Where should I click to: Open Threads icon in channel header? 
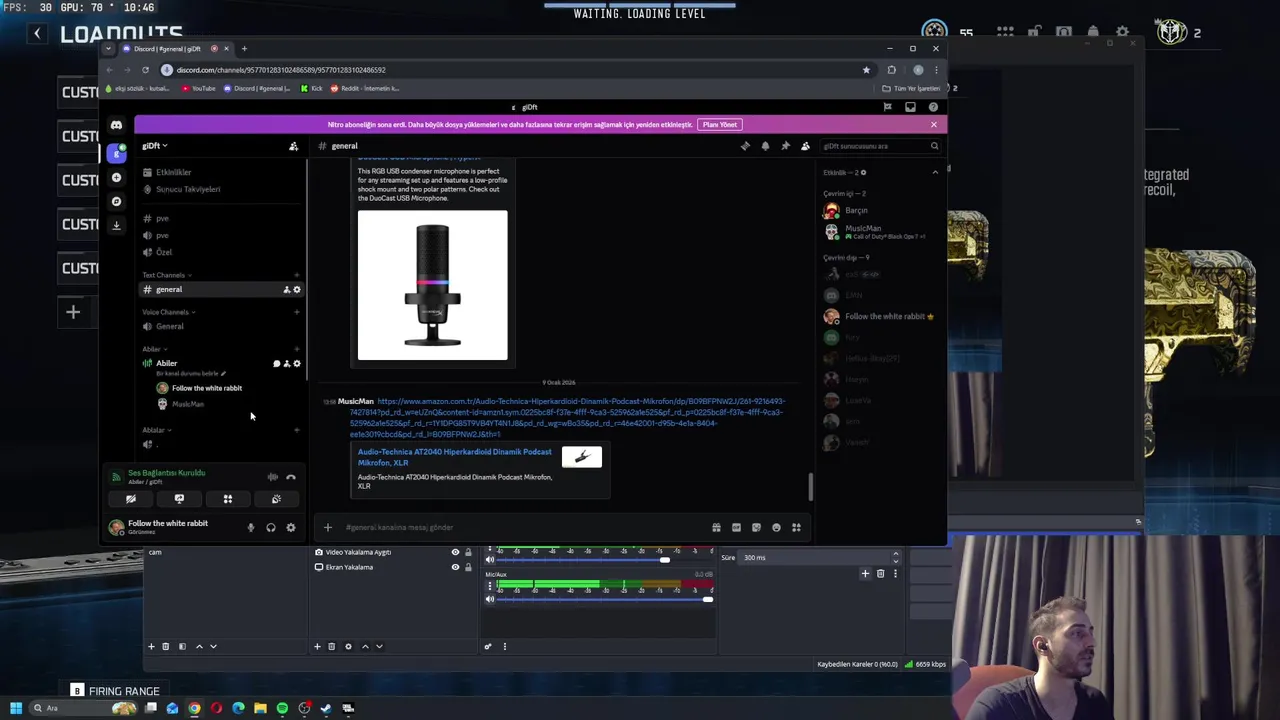pos(745,146)
